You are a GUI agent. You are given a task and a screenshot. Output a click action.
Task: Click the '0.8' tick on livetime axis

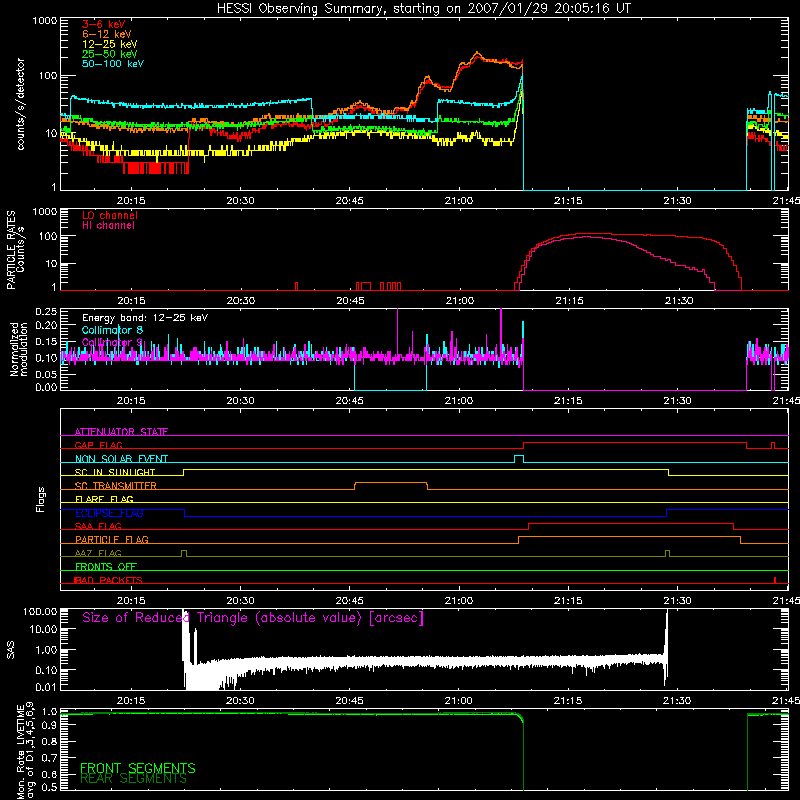(x=50, y=741)
